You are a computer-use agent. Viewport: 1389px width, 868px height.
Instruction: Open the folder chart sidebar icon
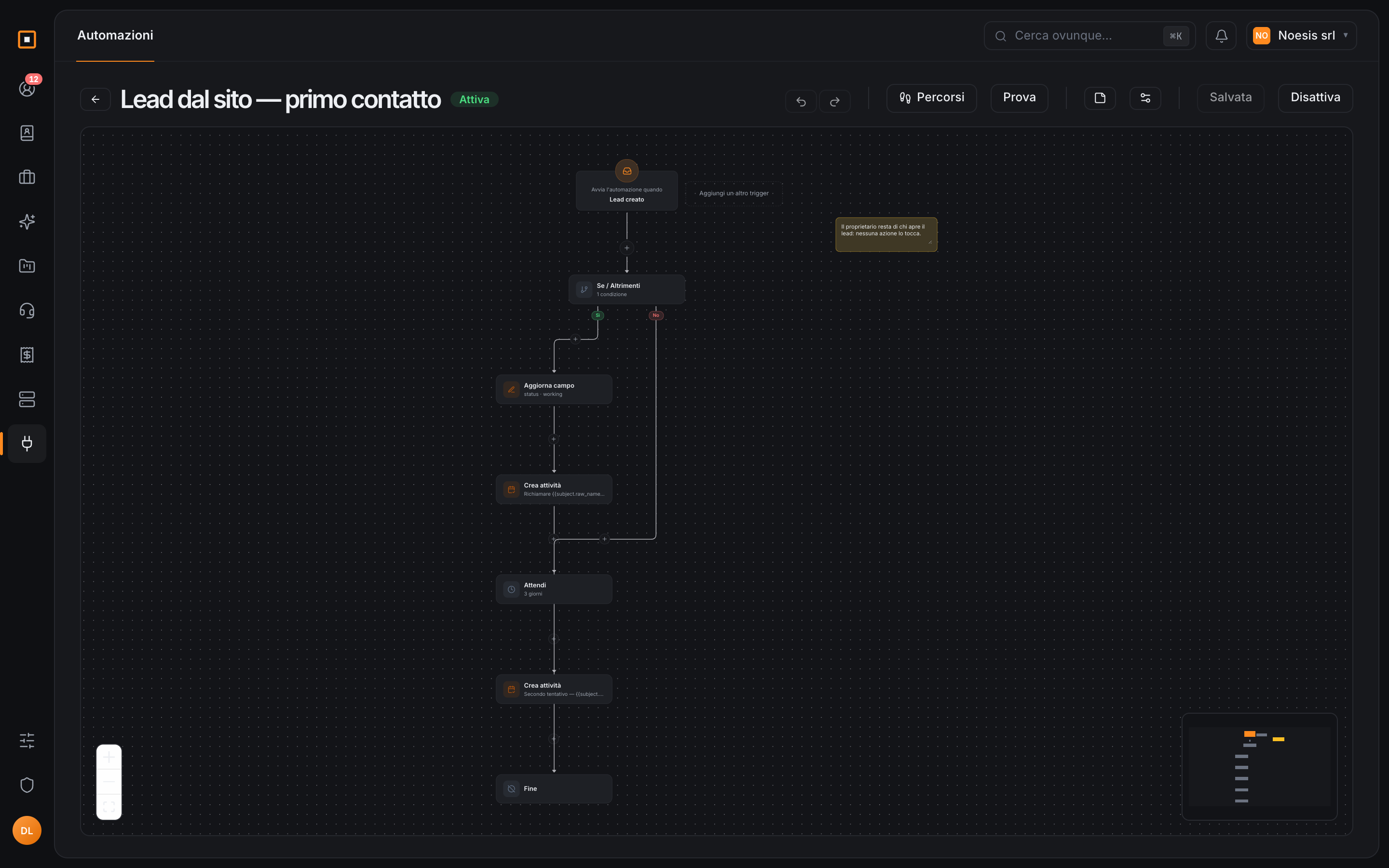tap(27, 266)
